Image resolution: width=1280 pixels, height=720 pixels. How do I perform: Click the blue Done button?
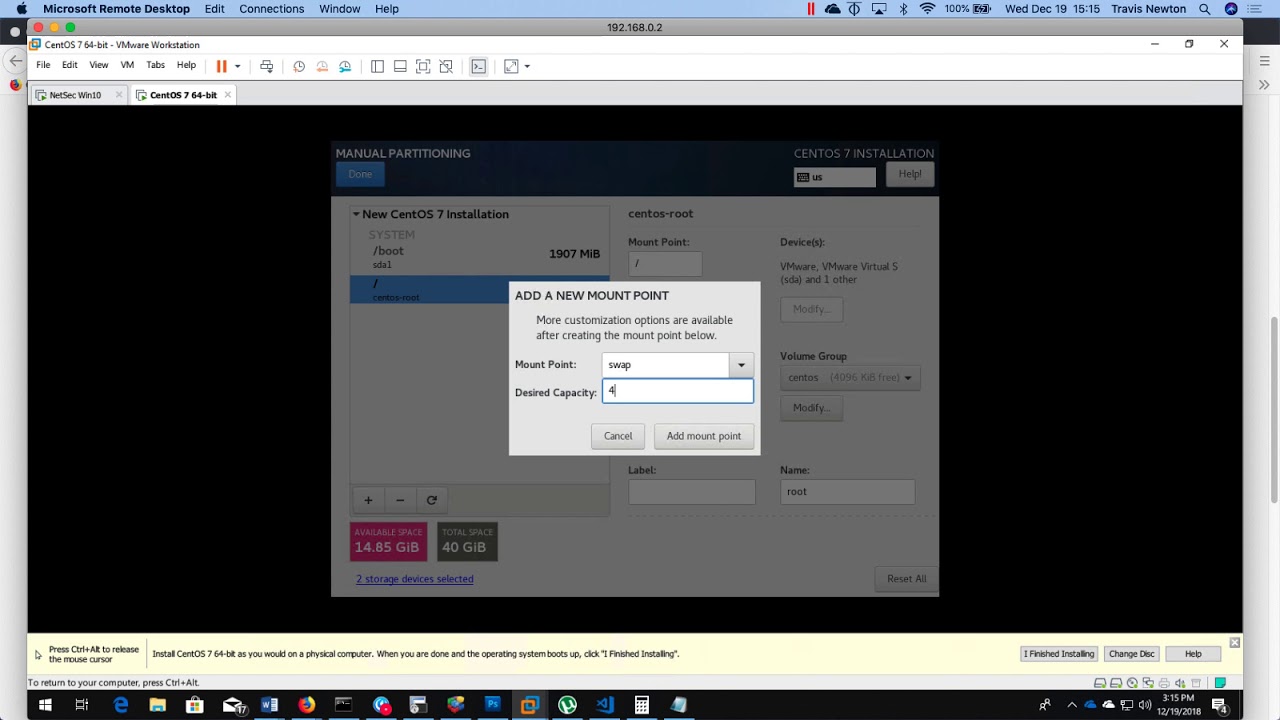coord(360,174)
